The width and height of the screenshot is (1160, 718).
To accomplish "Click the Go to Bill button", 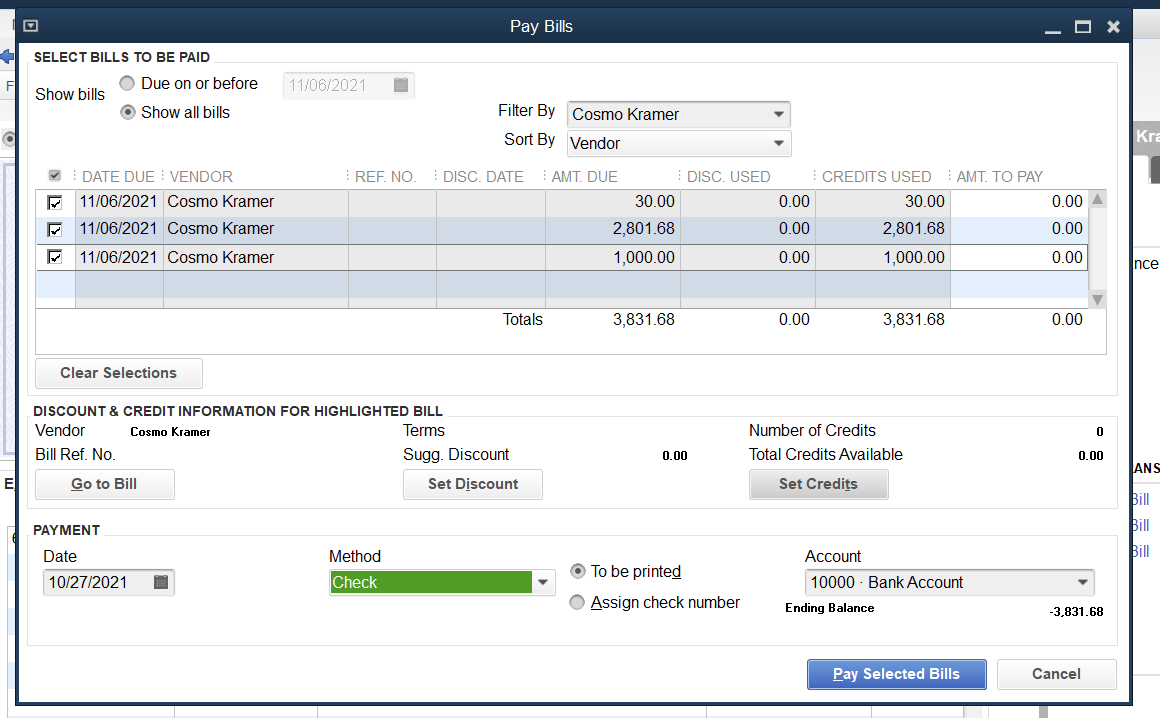I will [x=105, y=484].
